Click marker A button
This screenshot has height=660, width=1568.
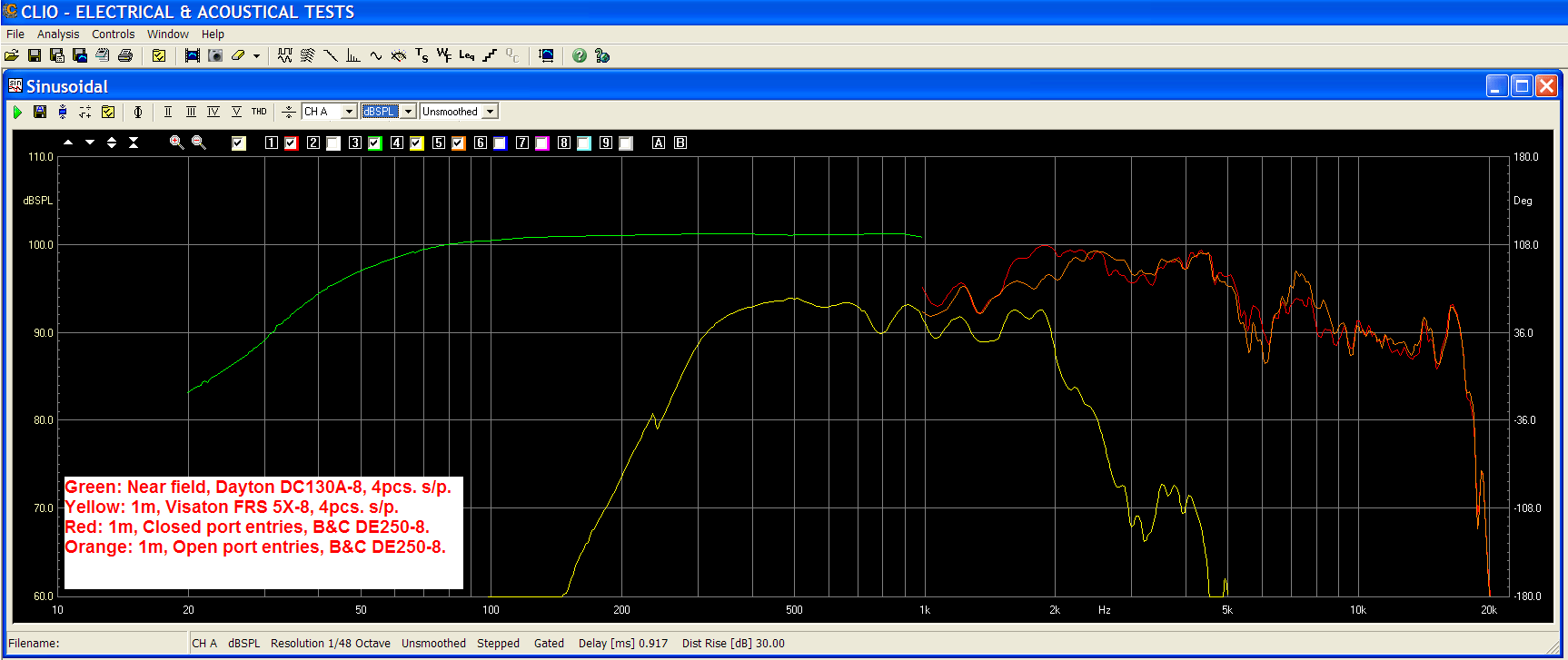point(659,143)
